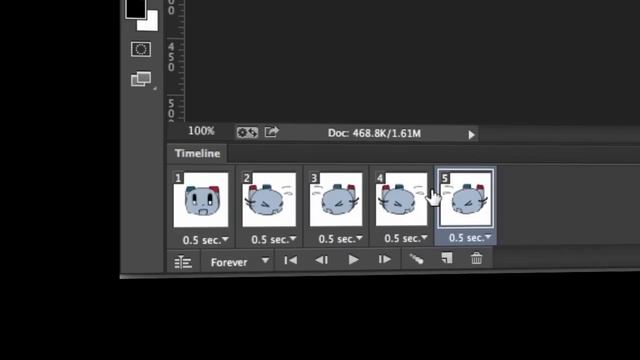Click the Doc: 468.8K/1.61M status text

[x=374, y=133]
